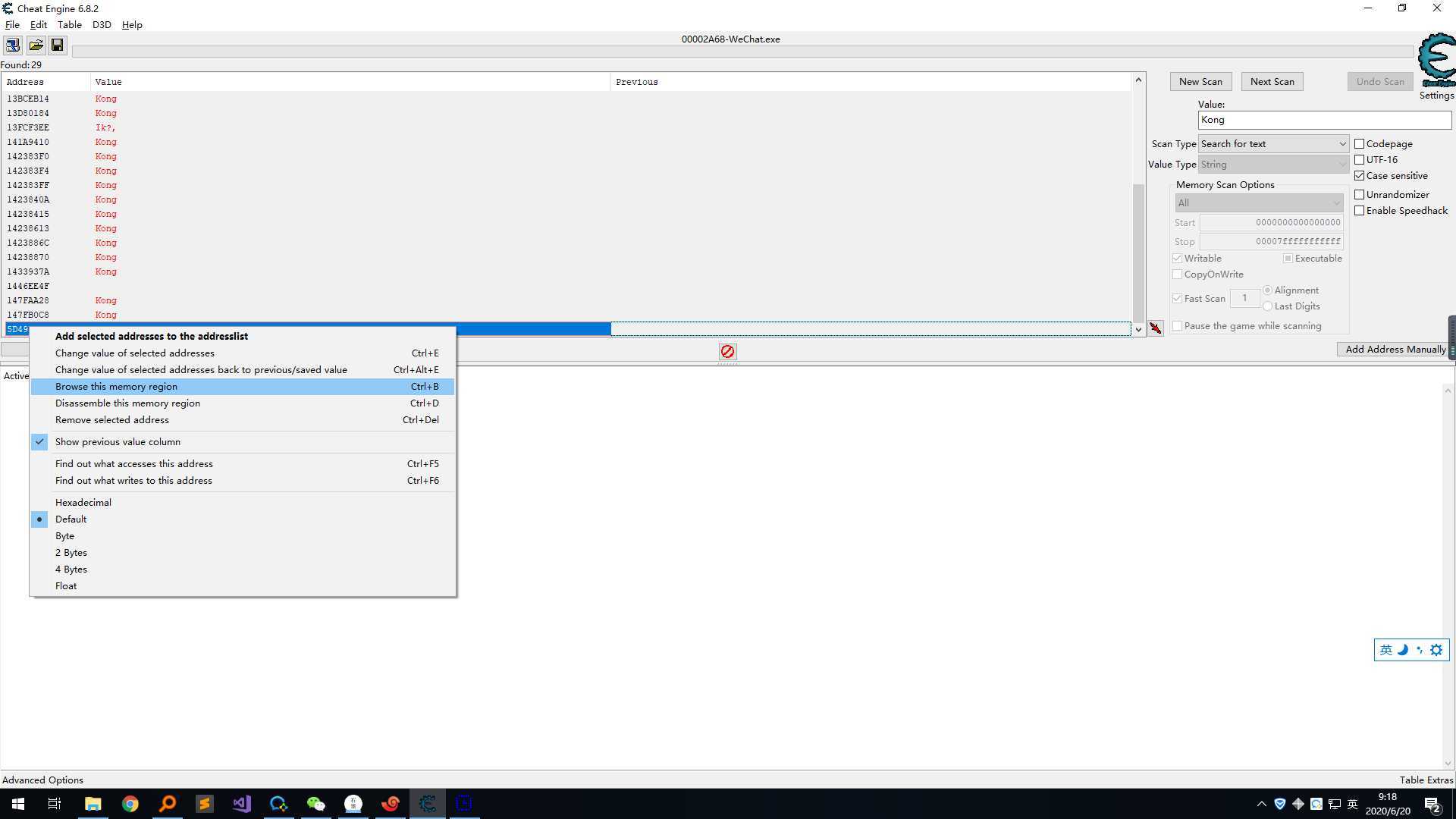Click the Previous column header

point(871,82)
